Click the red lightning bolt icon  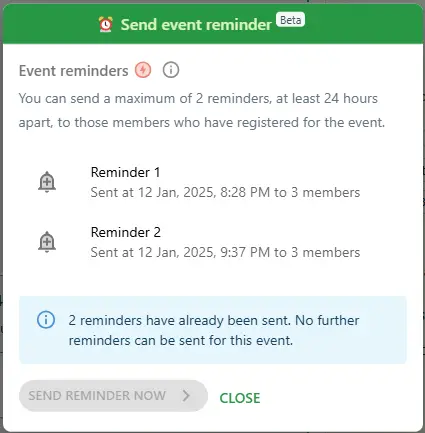[x=143, y=70]
